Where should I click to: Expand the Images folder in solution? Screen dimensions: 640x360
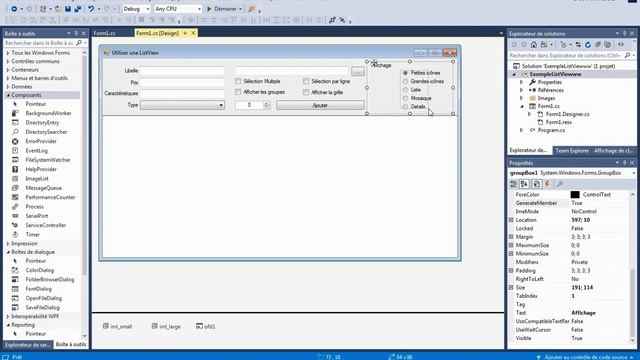coord(522,98)
